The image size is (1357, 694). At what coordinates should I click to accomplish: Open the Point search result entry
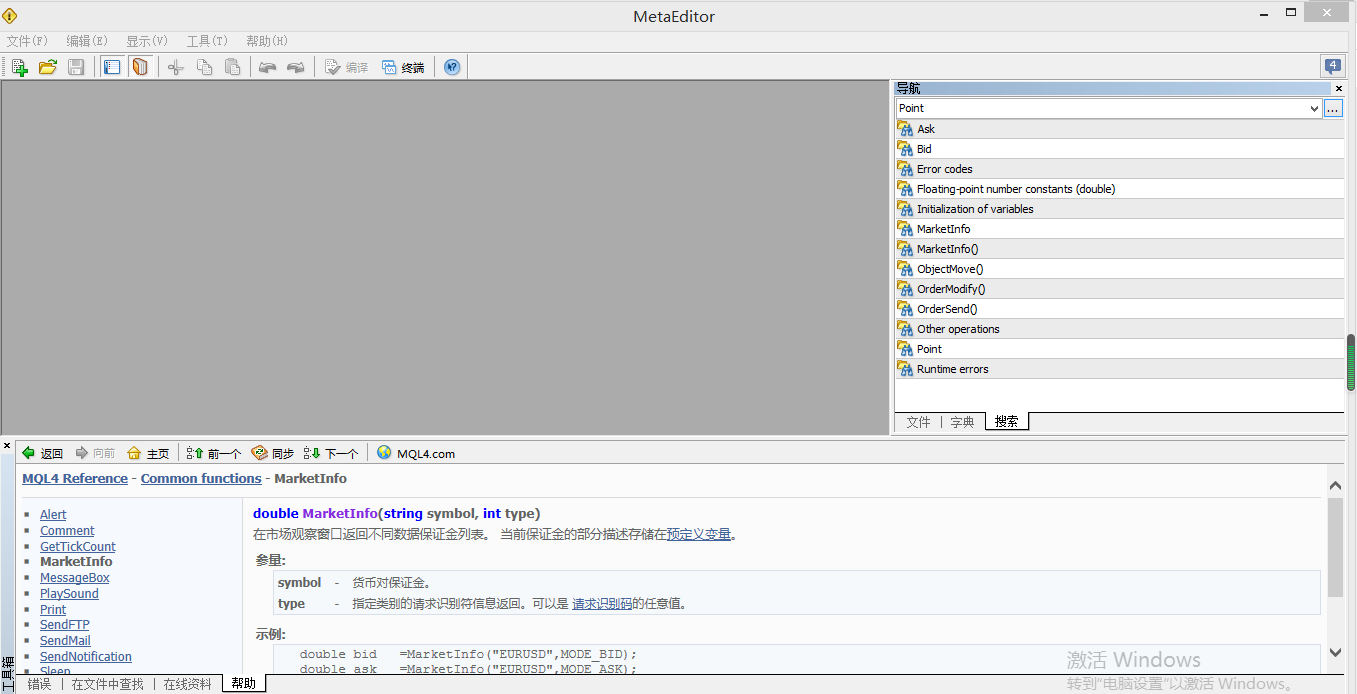1119,349
